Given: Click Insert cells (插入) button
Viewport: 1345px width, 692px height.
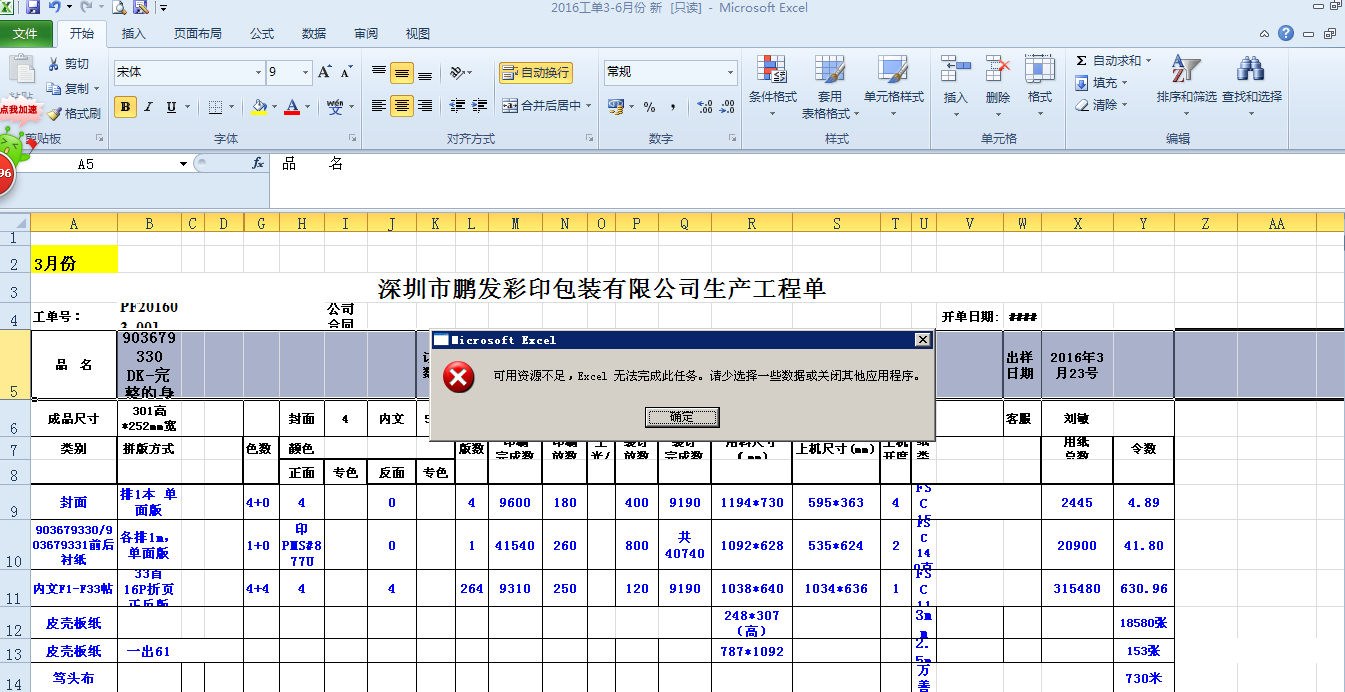Looking at the screenshot, I should pyautogui.click(x=956, y=85).
